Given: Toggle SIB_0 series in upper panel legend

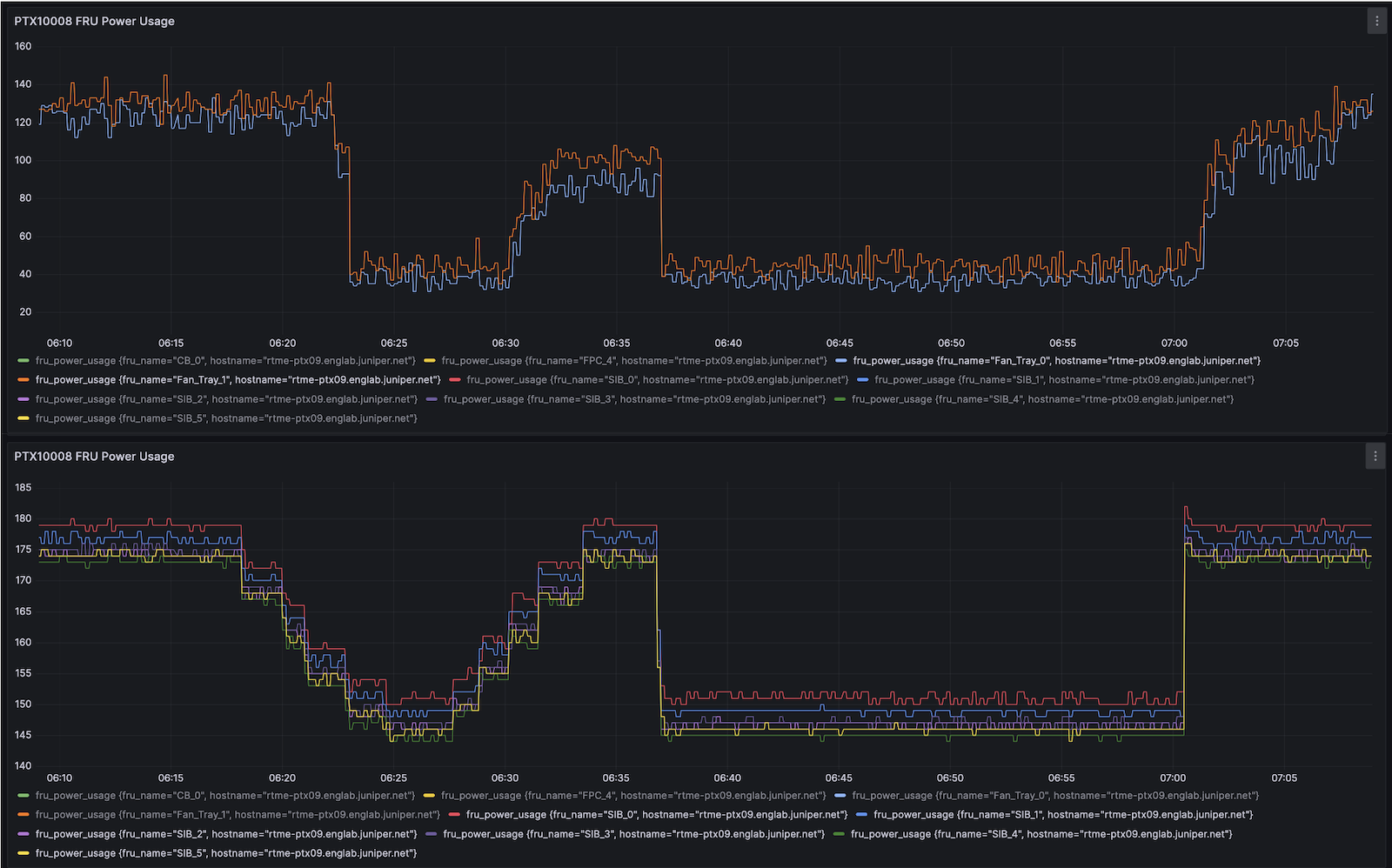Looking at the screenshot, I should (x=657, y=379).
